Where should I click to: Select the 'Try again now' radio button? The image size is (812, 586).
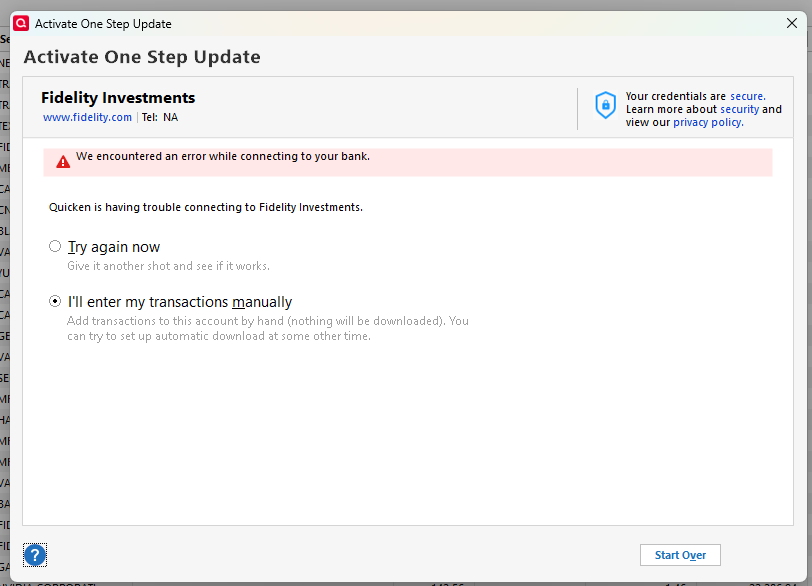55,246
